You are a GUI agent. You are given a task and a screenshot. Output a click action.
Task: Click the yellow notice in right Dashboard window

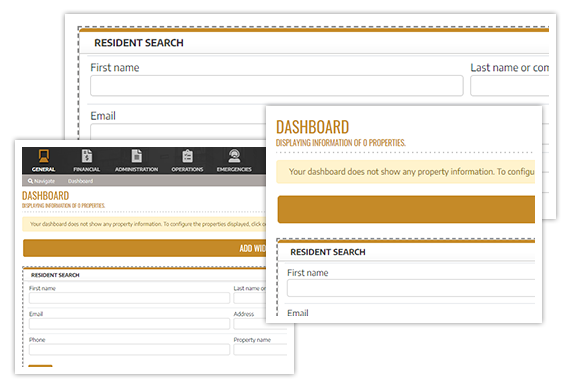pos(406,172)
